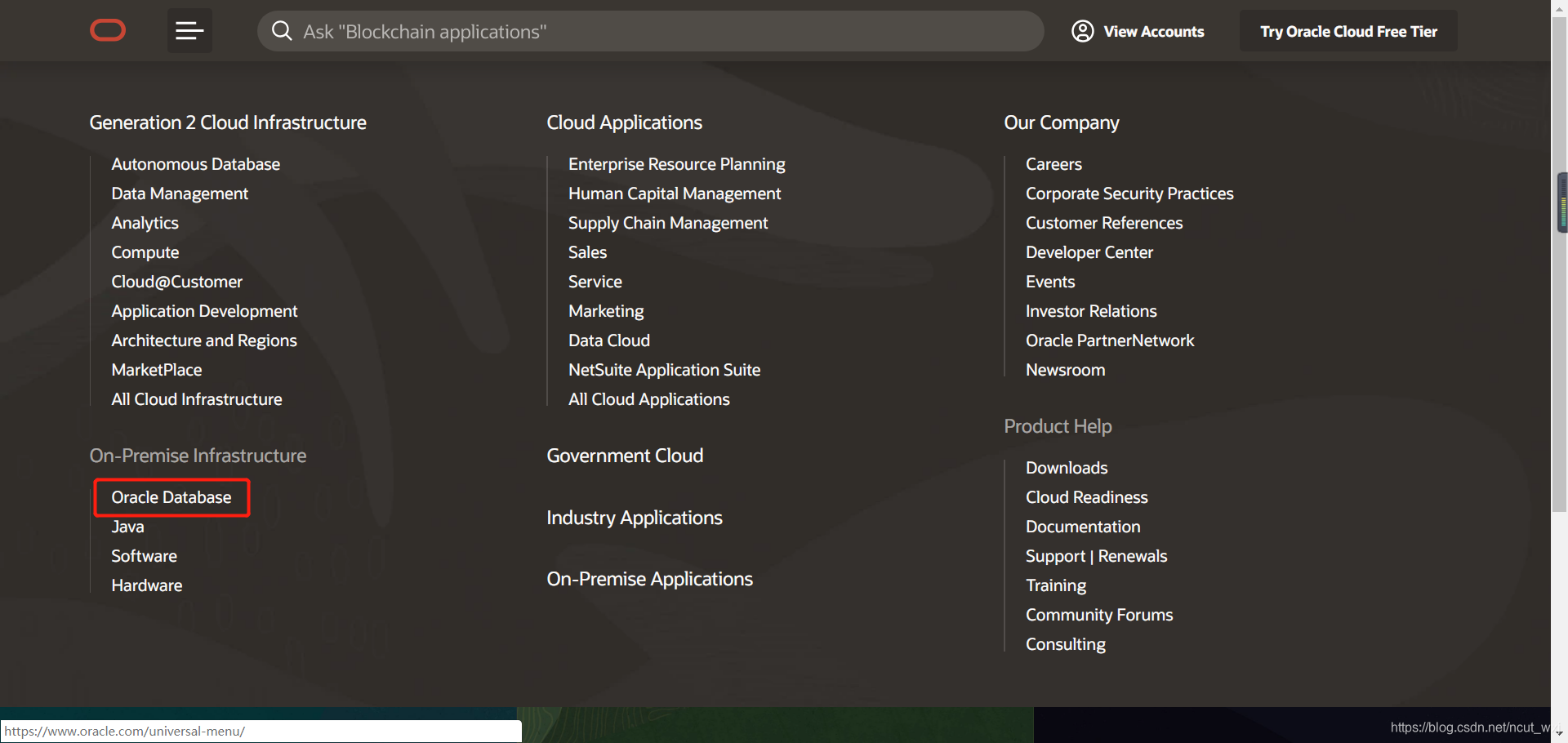
Task: Open Enterprise Resource Planning
Action: coord(677,164)
